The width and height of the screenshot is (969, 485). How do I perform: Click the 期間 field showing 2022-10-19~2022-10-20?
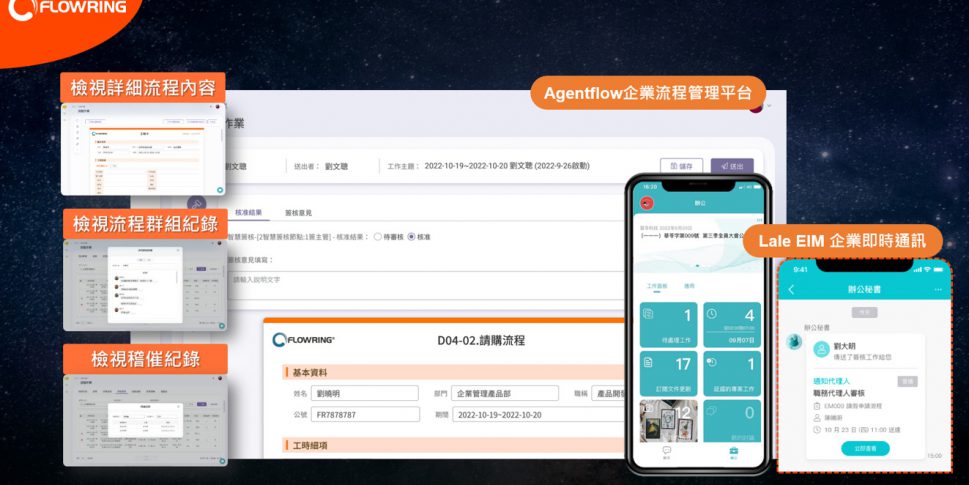(x=539, y=415)
